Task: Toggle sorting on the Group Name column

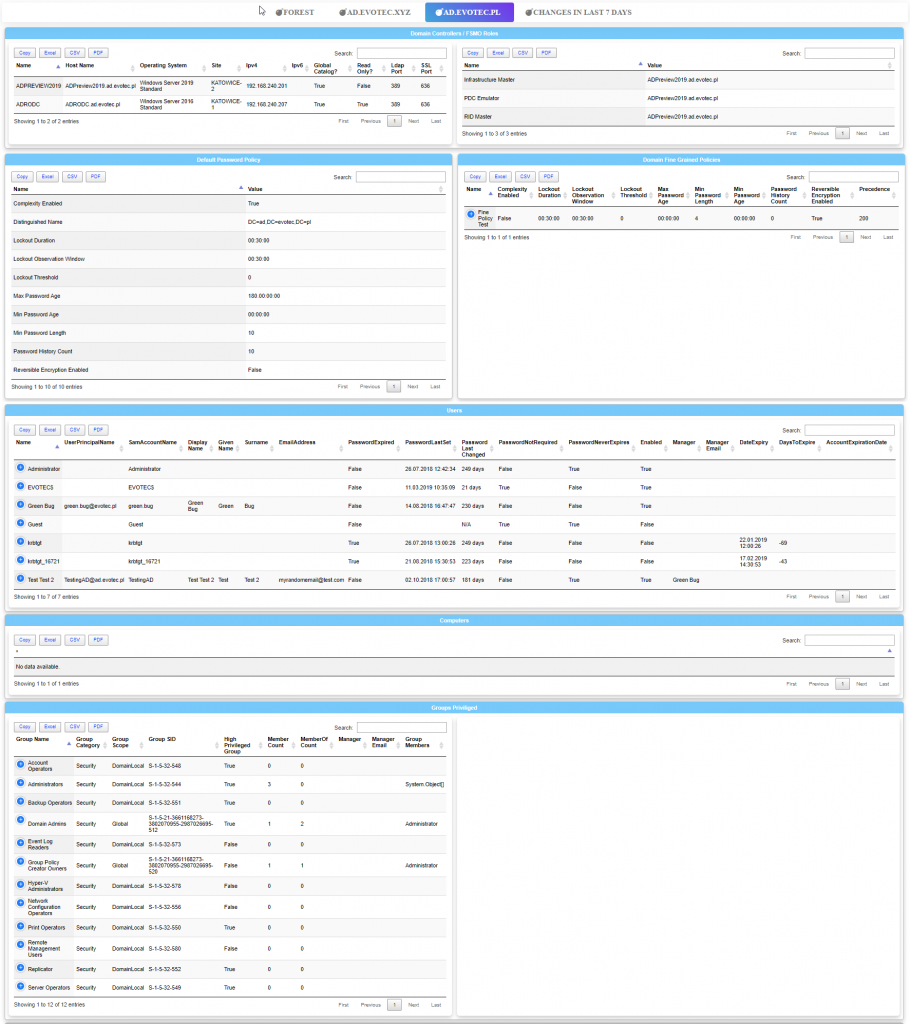Action: pos(35,740)
